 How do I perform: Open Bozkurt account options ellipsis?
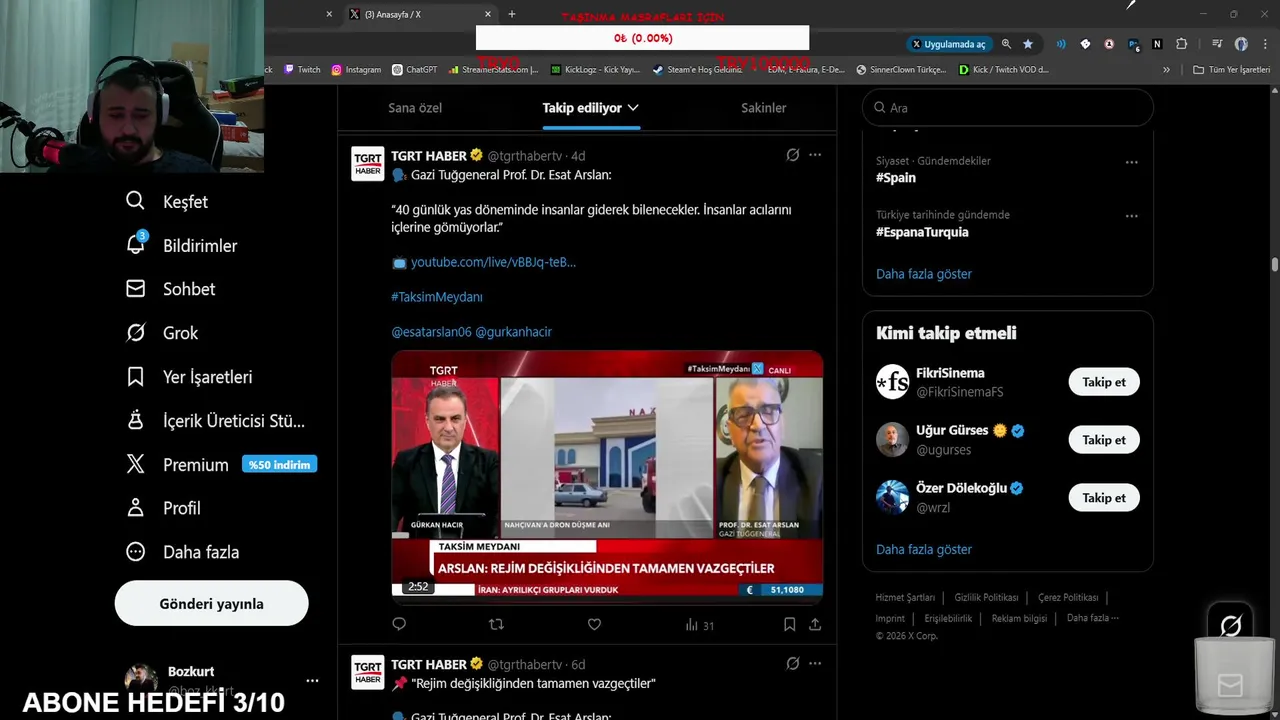312,680
